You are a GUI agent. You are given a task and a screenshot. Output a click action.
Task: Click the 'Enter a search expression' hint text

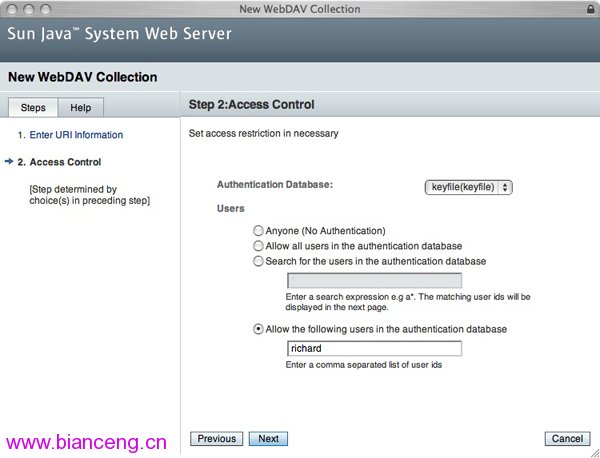(x=408, y=302)
